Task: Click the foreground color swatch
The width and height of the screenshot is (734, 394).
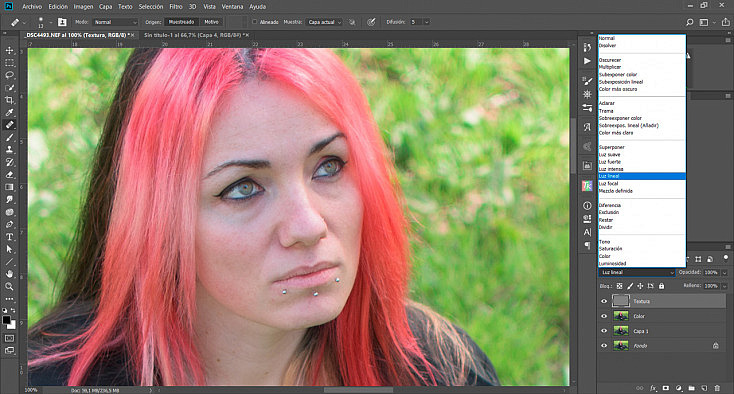Action: pyautogui.click(x=6, y=320)
